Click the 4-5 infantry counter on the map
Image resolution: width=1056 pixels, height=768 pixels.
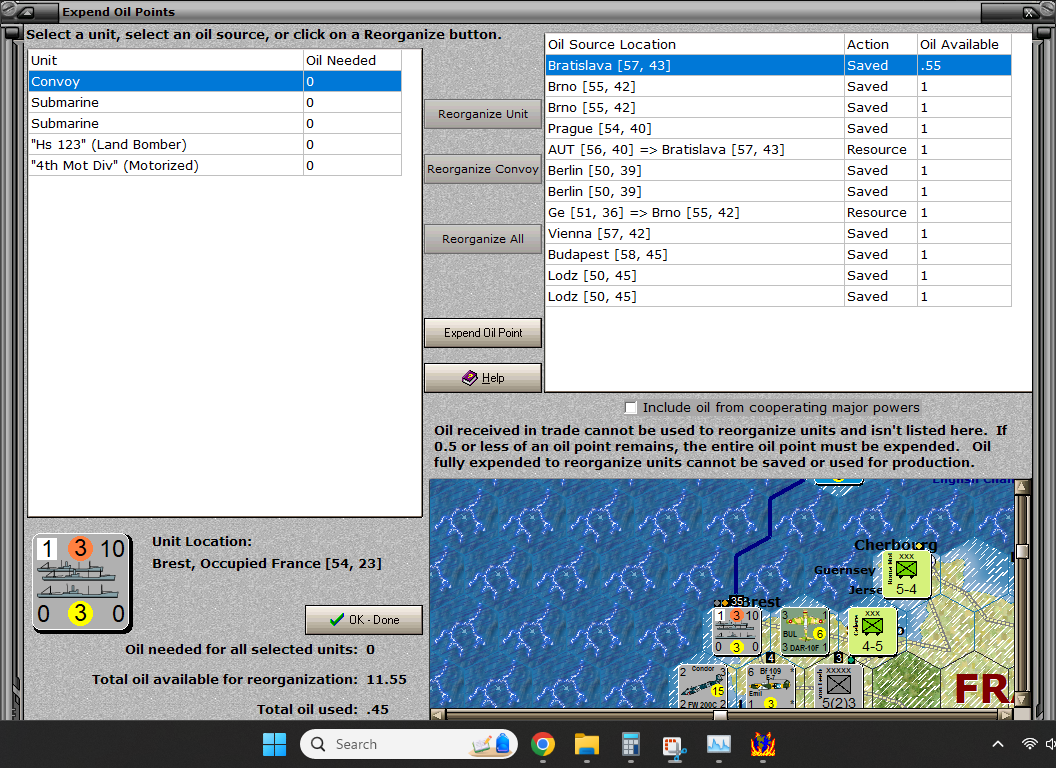(872, 631)
